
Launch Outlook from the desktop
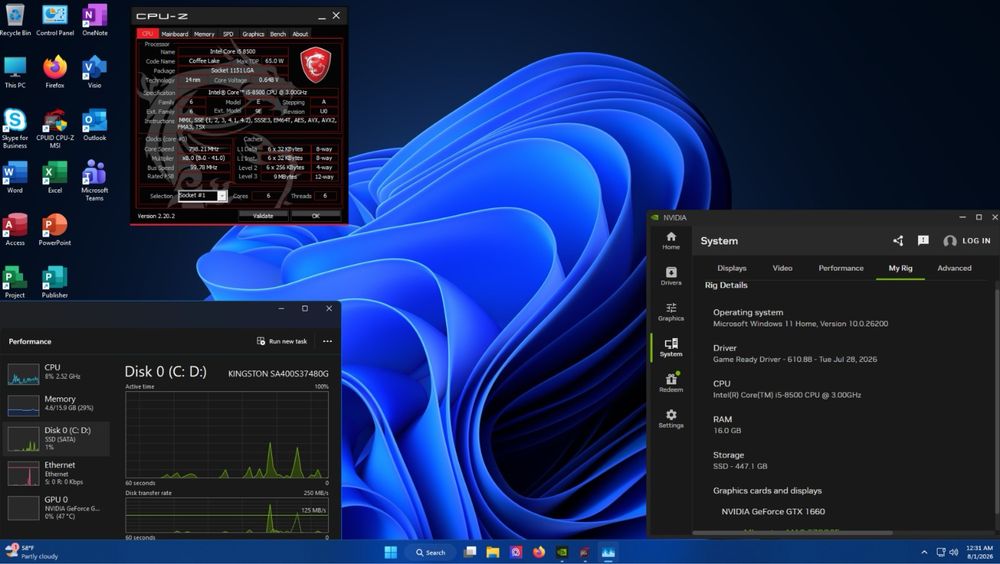pos(94,124)
